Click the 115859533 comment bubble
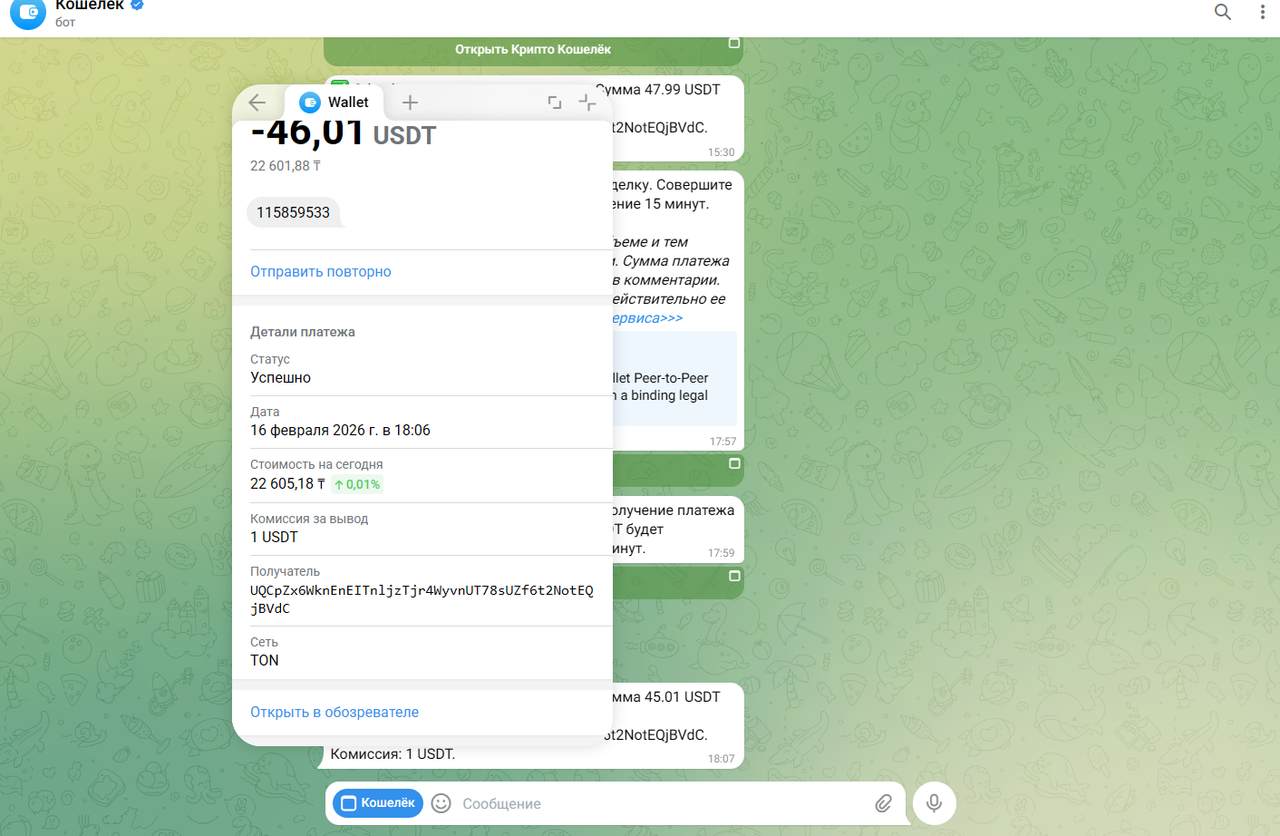 click(x=294, y=212)
